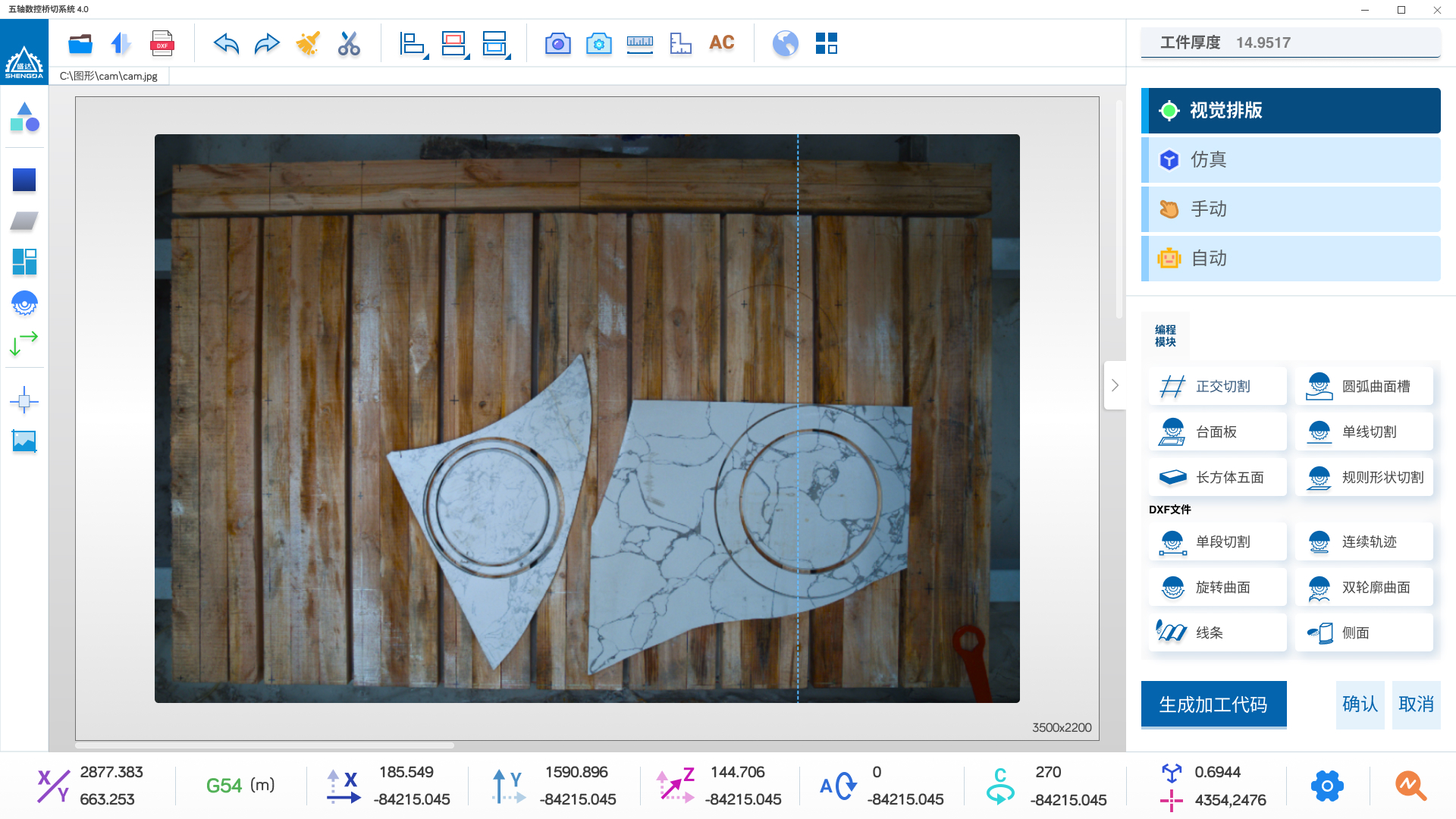
Task: Click the globe icon in toolbar
Action: pyautogui.click(x=785, y=43)
